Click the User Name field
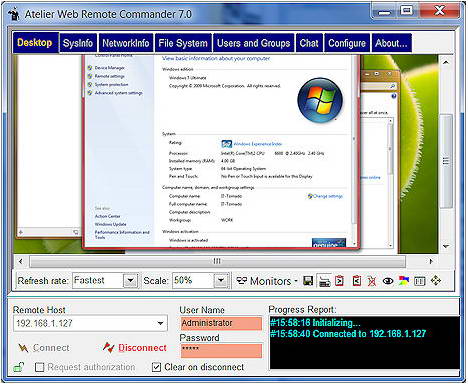The height and width of the screenshot is (385, 468). 221,323
